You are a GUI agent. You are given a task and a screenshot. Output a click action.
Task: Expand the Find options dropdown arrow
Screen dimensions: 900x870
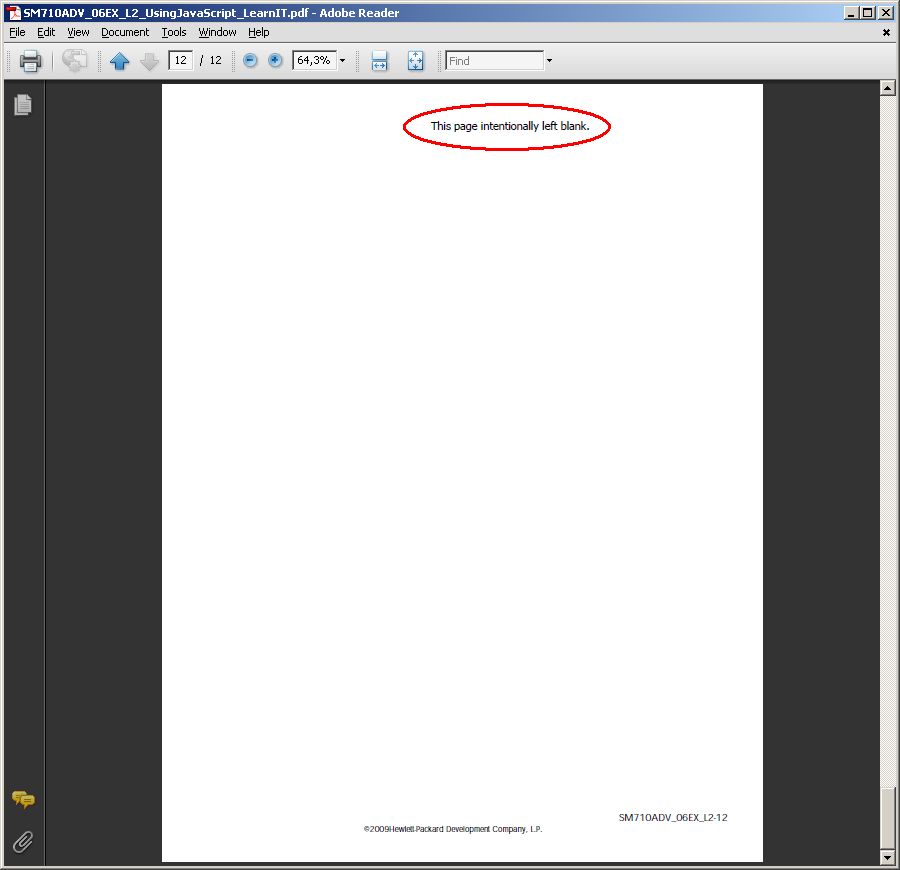[549, 60]
